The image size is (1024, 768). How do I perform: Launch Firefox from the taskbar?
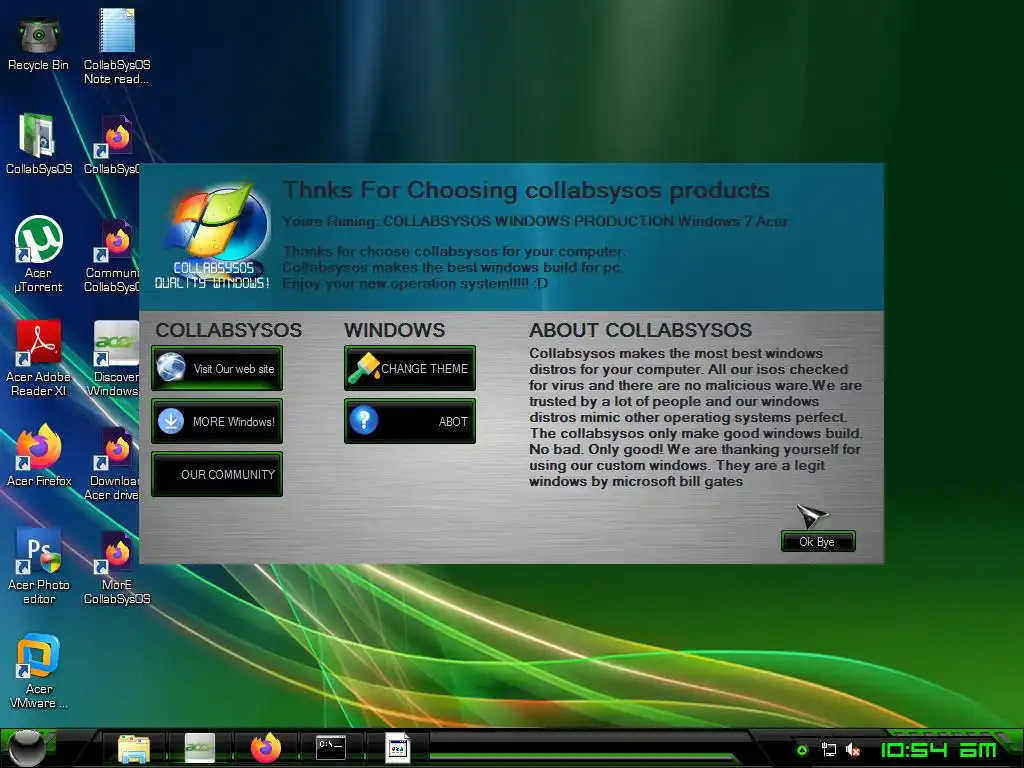[266, 748]
